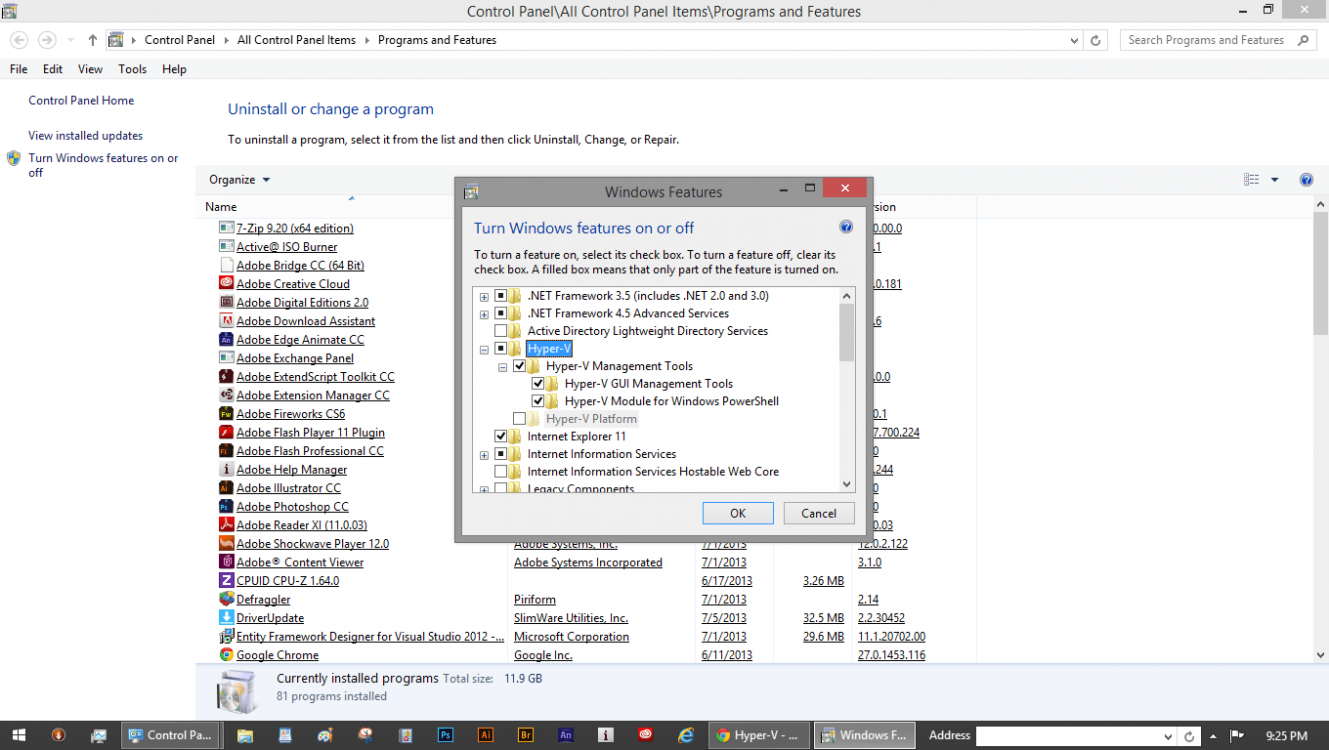The image size is (1329, 750).
Task: Sort by the Name column header
Action: pyautogui.click(x=220, y=207)
